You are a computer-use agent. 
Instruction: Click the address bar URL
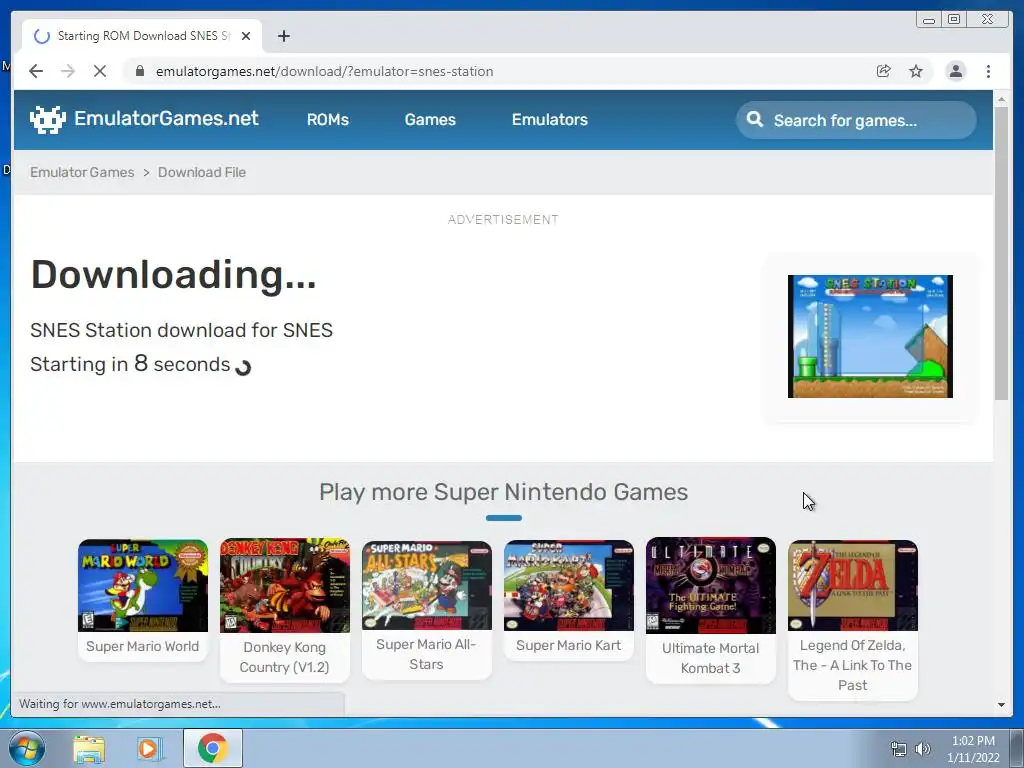(325, 71)
